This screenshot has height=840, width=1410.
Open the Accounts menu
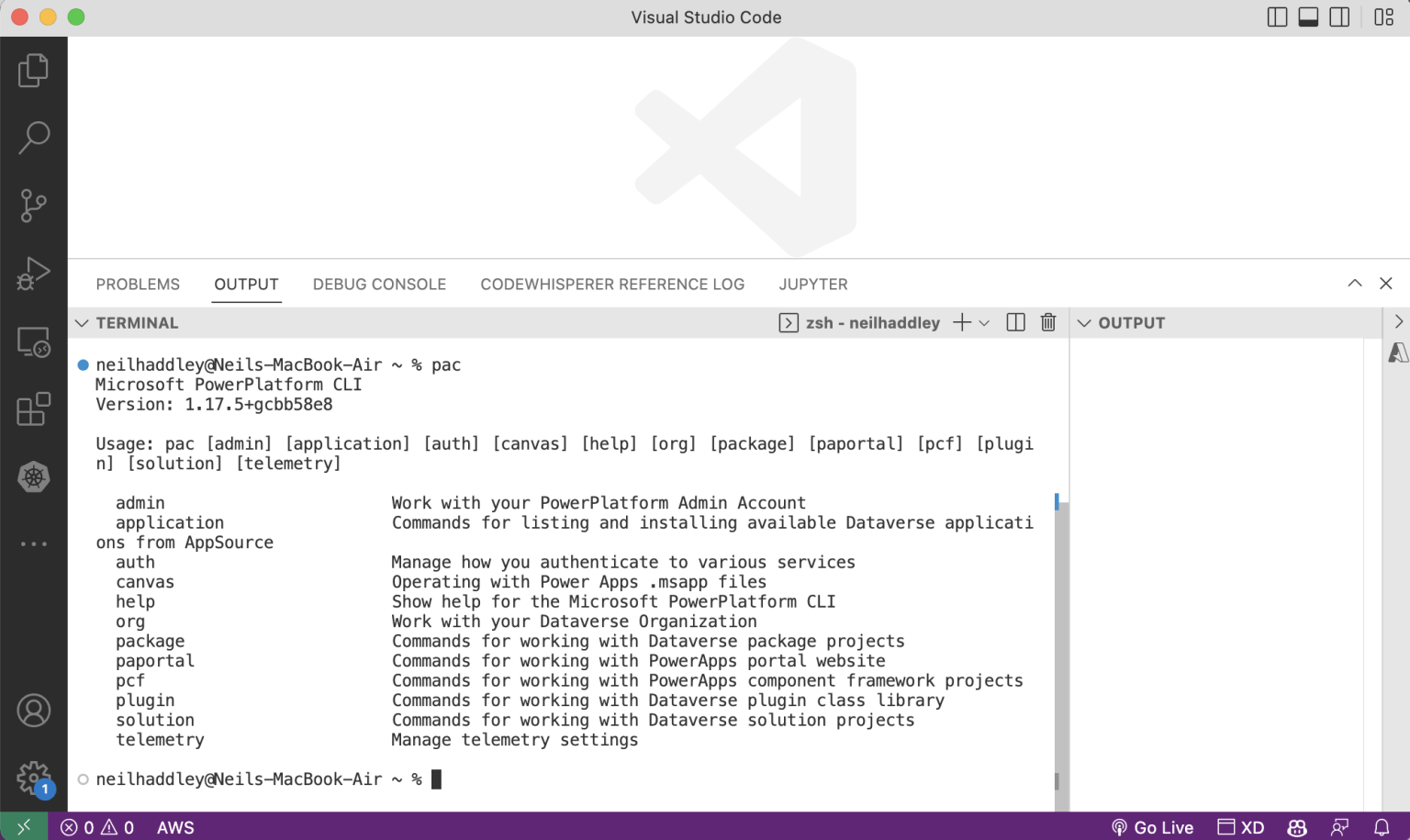point(34,711)
